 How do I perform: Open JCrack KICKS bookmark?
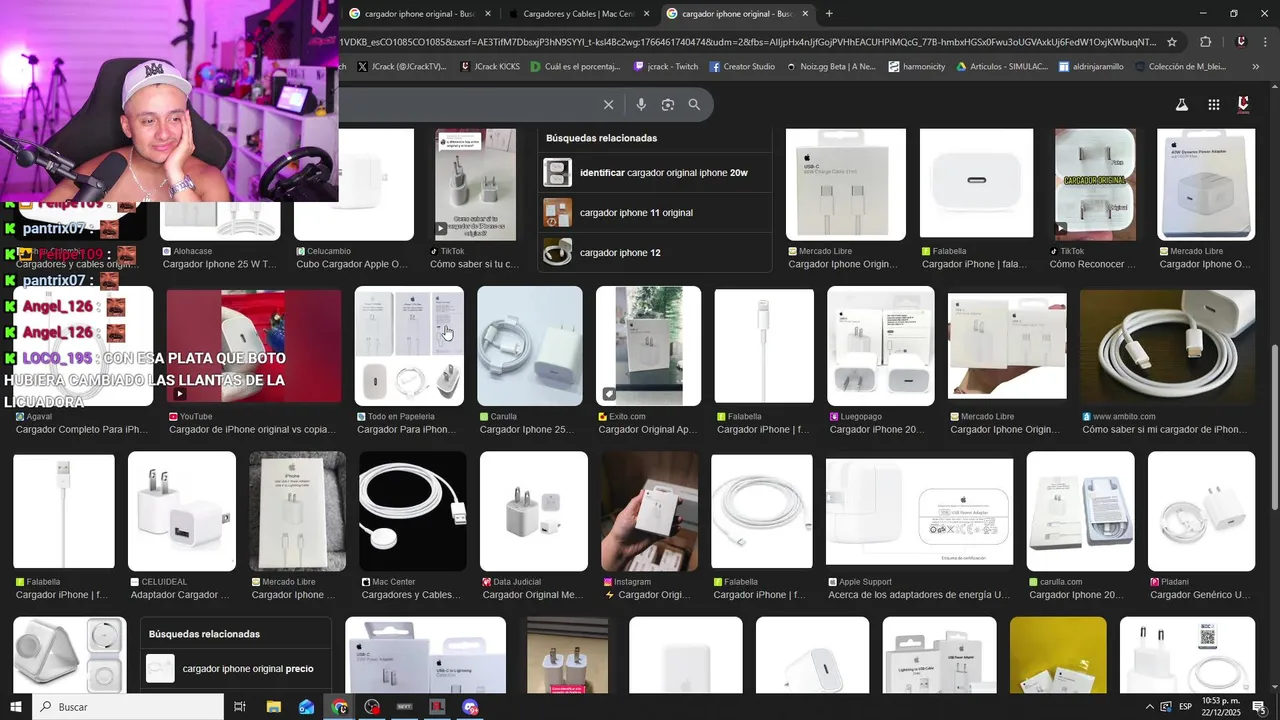click(x=490, y=67)
